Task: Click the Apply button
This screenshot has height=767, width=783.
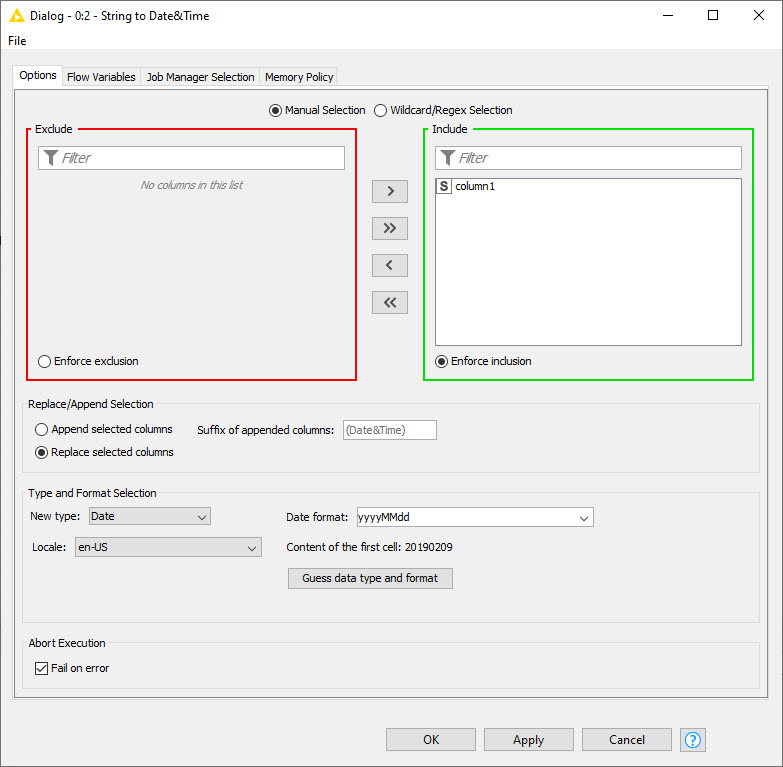Action: point(528,740)
